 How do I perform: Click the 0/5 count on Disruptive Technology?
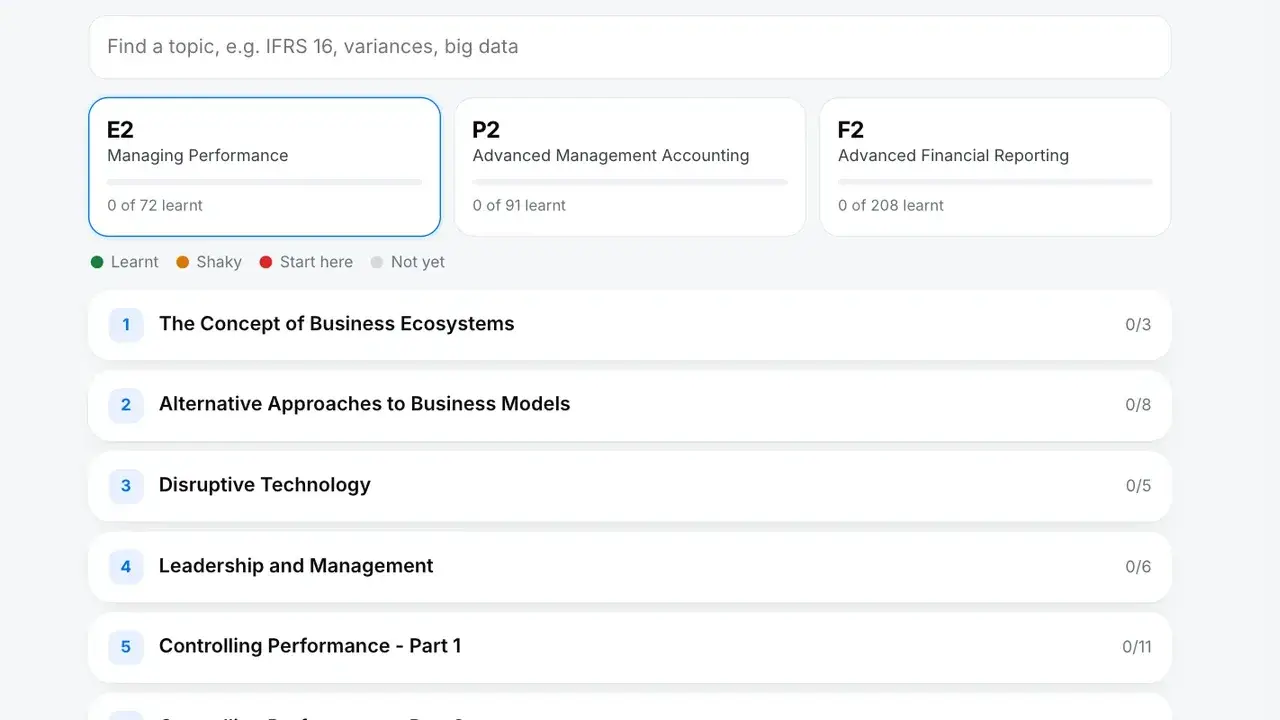[1138, 486]
